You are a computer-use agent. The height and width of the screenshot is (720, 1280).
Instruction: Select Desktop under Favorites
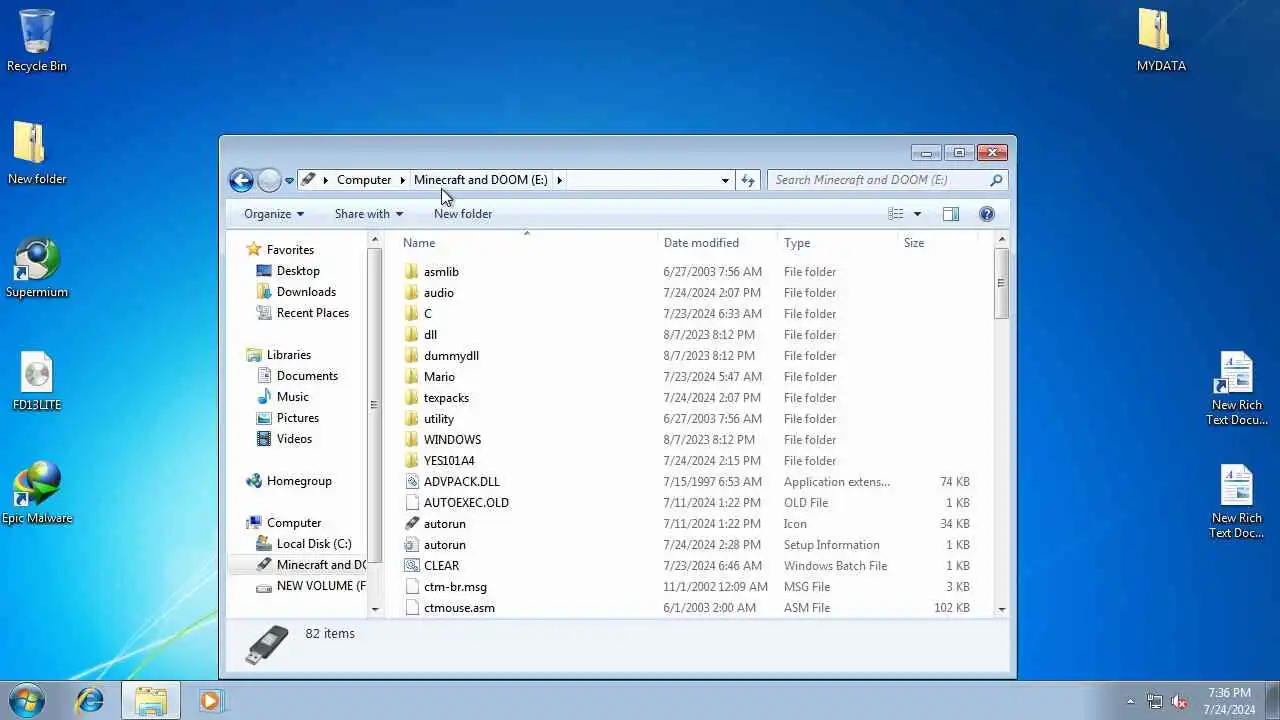coord(298,271)
